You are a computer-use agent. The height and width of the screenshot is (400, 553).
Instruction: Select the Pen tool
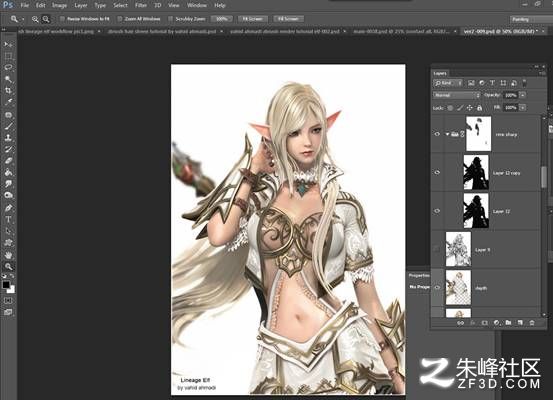point(8,208)
